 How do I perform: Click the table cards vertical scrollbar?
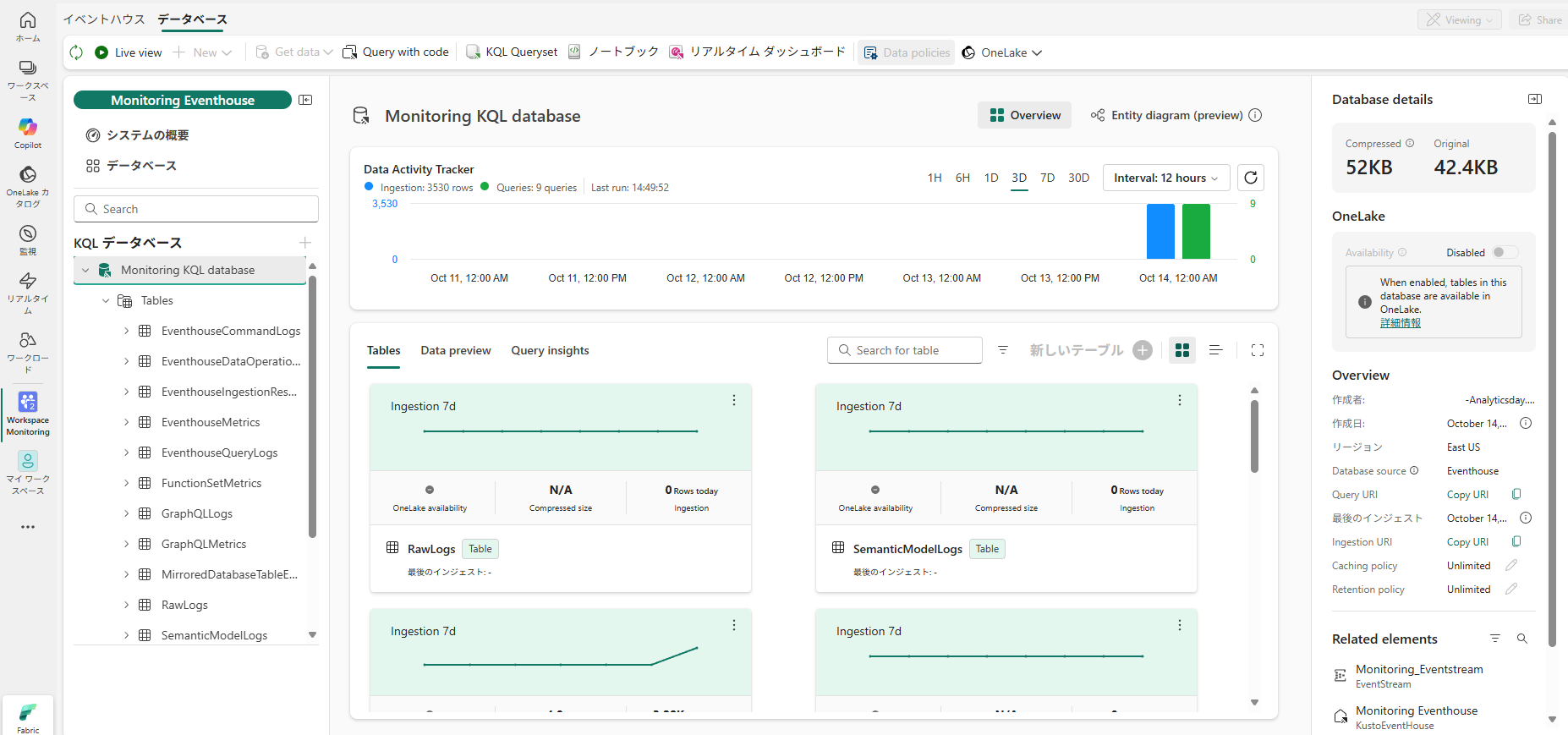point(1254,436)
